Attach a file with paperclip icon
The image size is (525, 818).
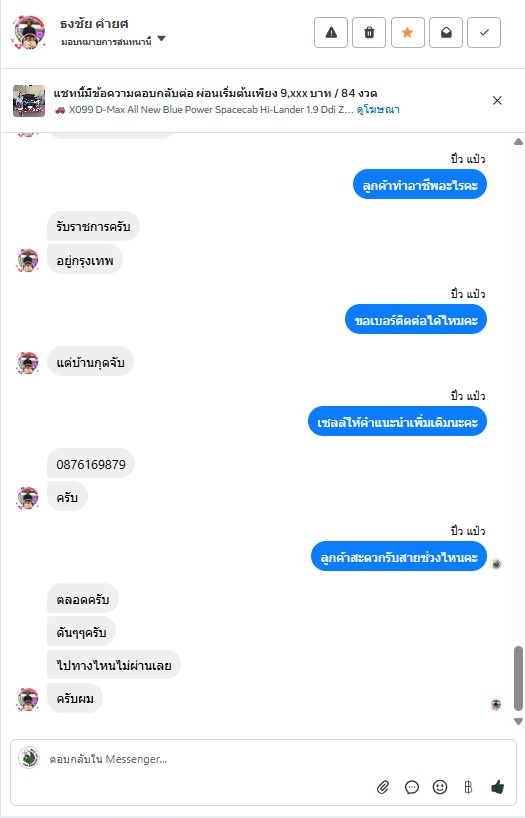tap(383, 787)
